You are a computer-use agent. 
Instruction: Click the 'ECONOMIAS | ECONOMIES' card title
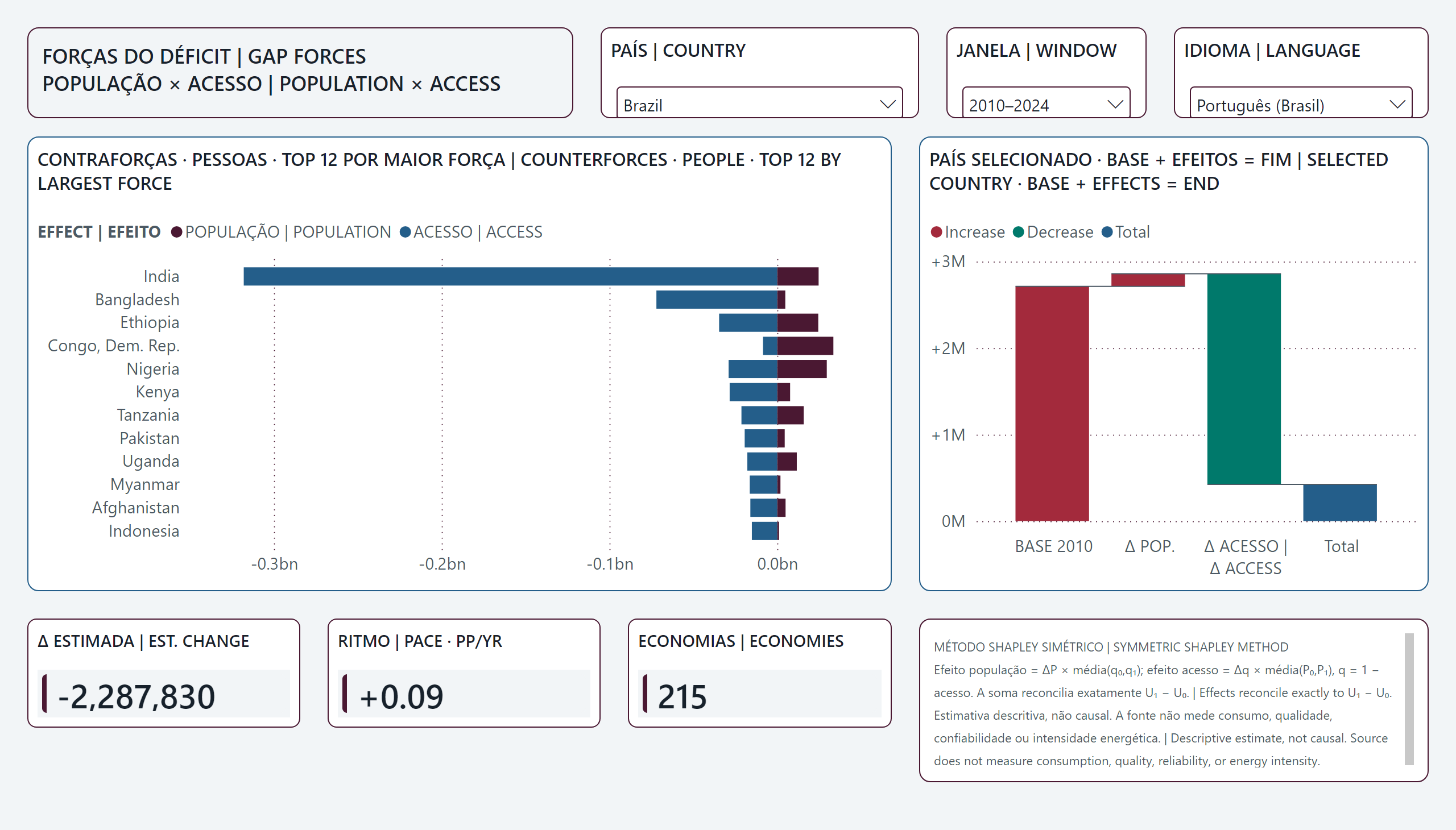point(741,641)
